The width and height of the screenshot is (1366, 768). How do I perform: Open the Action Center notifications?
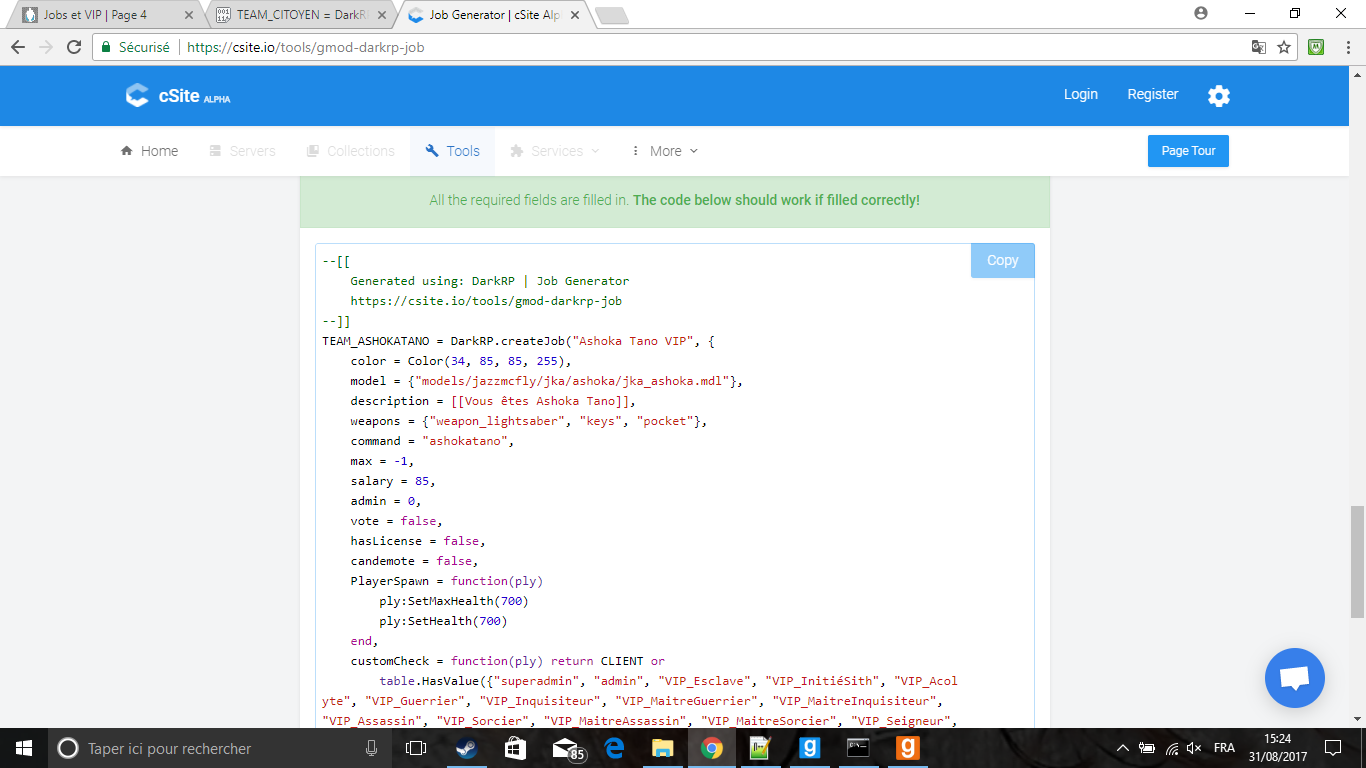[x=1332, y=748]
